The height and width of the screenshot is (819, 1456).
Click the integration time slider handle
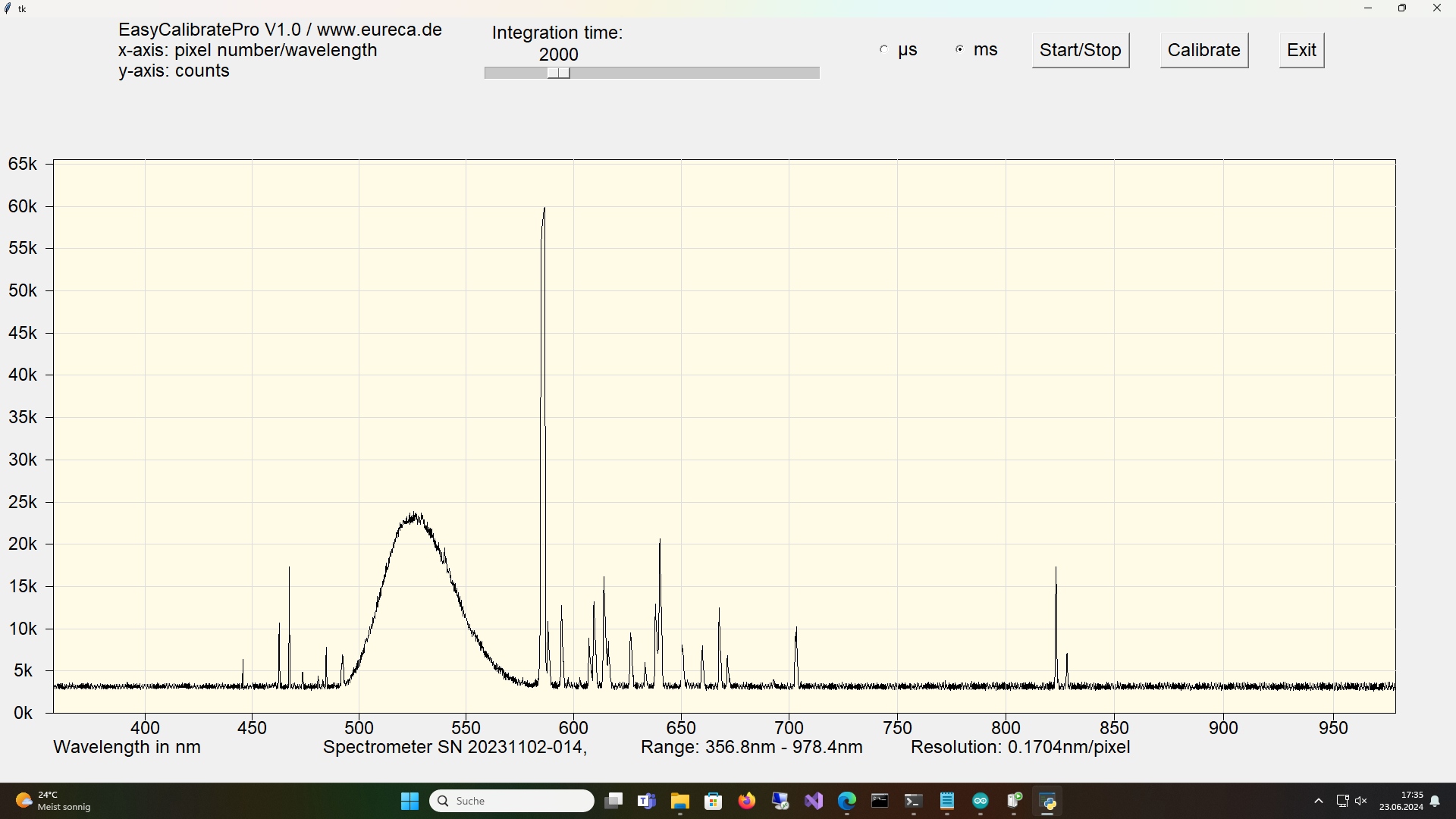tap(559, 73)
